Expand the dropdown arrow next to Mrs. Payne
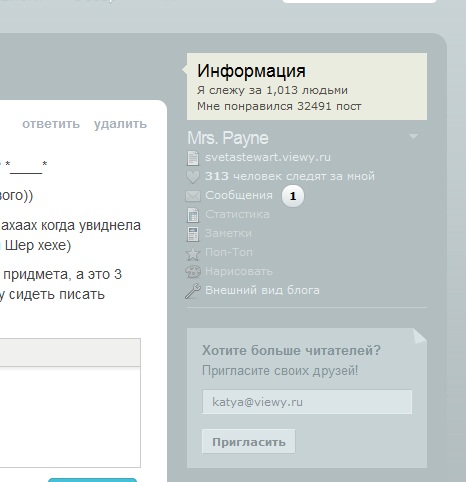Image resolution: width=466 pixels, height=482 pixels. pyautogui.click(x=413, y=136)
